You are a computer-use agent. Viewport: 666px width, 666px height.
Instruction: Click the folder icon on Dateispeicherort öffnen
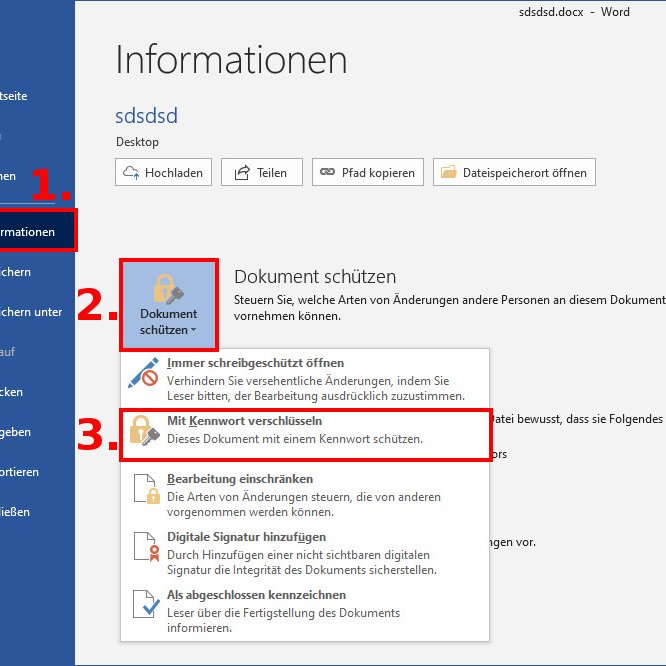pos(448,173)
